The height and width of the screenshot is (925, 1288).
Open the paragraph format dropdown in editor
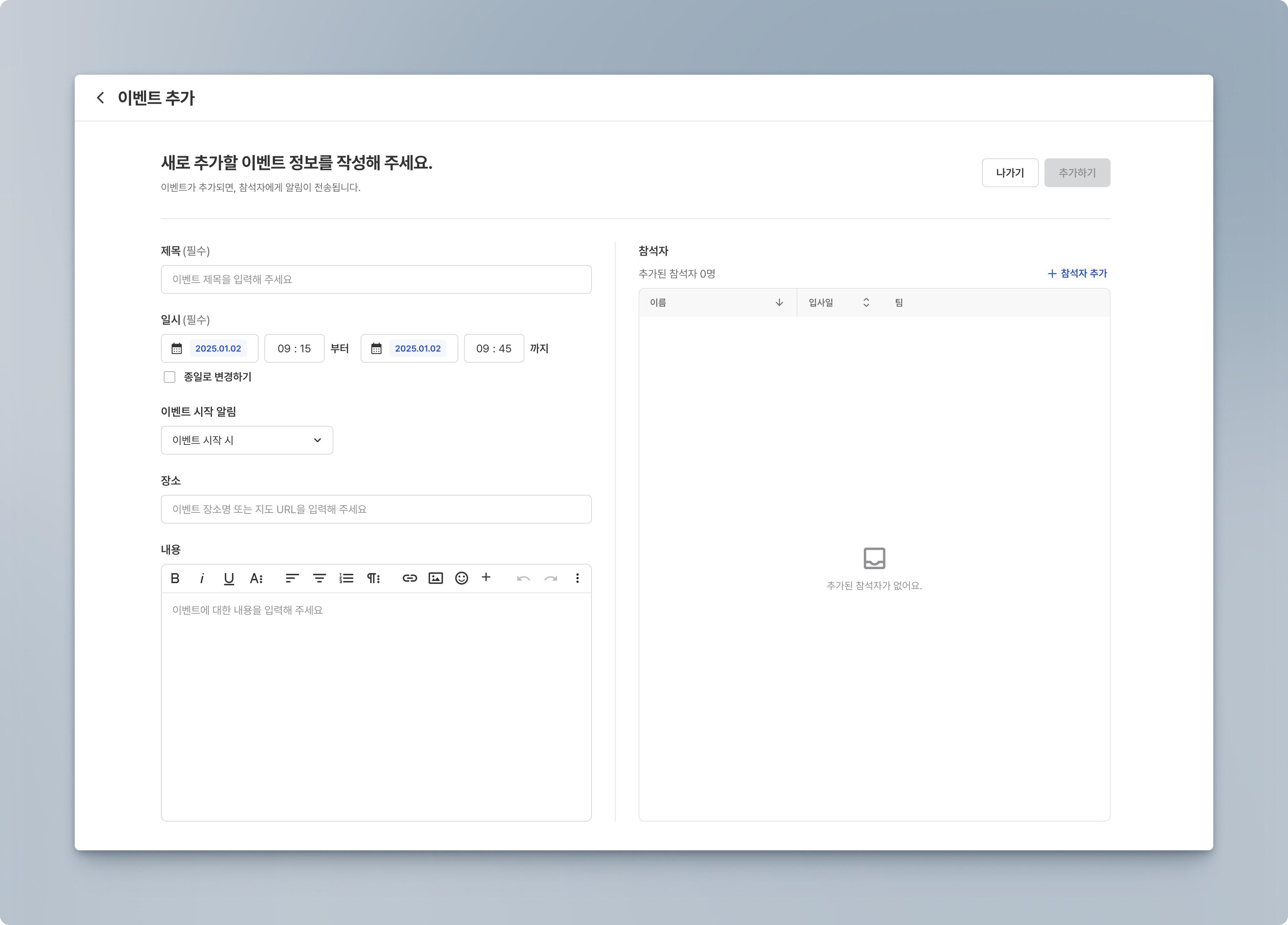click(x=373, y=578)
